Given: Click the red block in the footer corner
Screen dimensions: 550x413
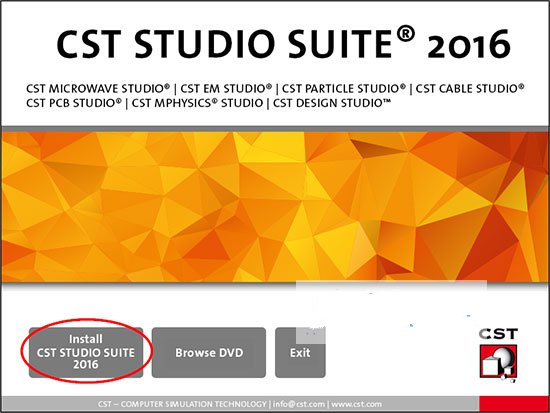Looking at the screenshot, I should pos(514,403).
